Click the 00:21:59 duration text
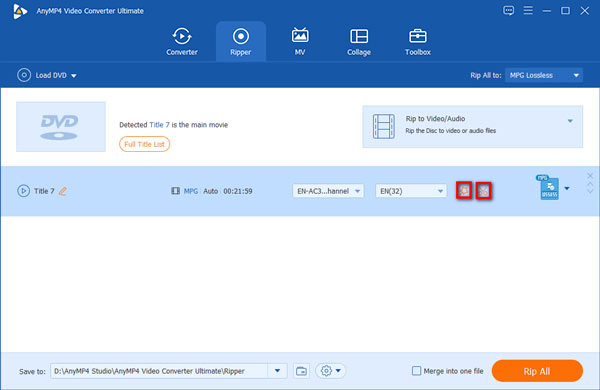Screen dimensions: 600x390 click(238, 191)
